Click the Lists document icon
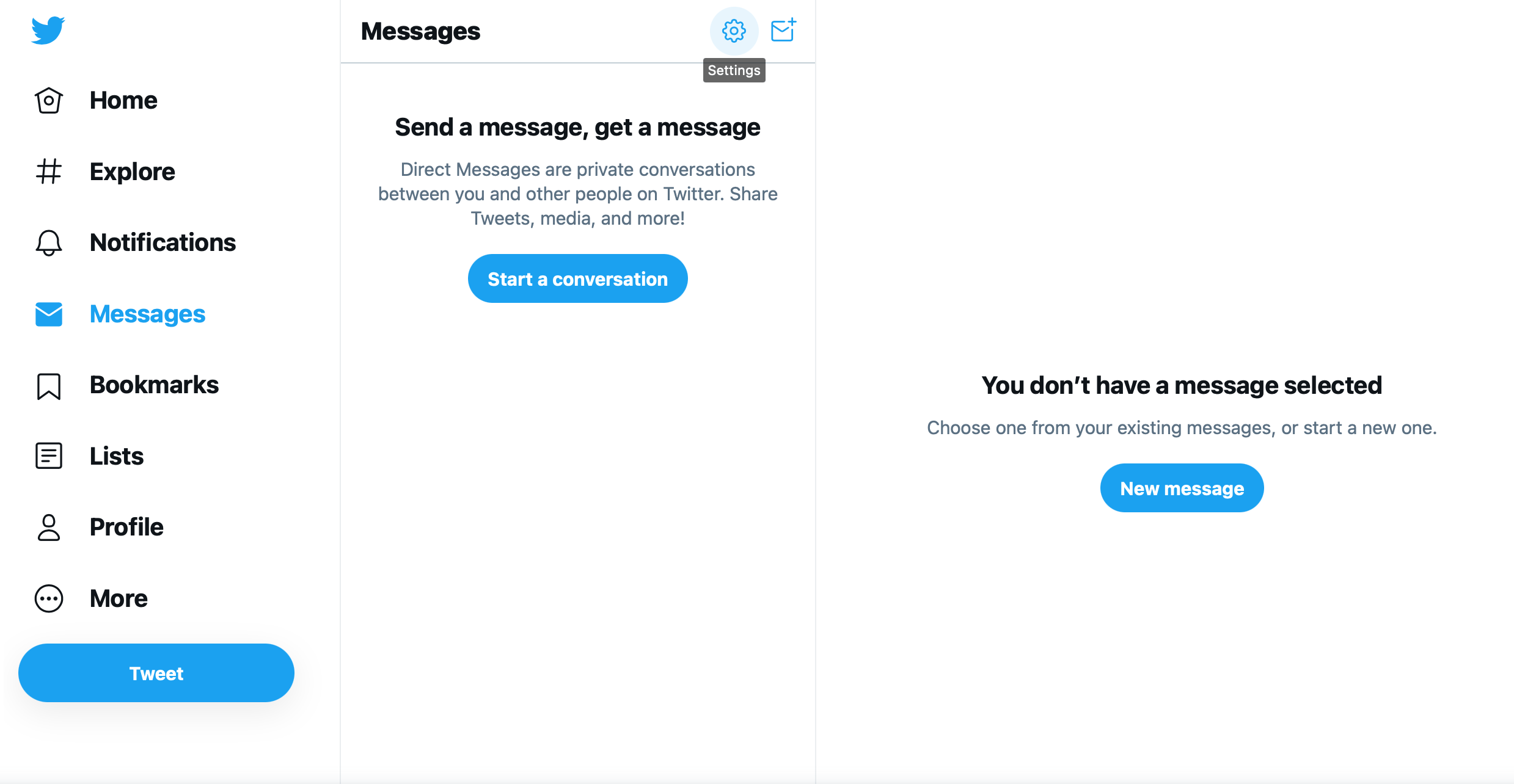This screenshot has width=1514, height=784. point(47,455)
